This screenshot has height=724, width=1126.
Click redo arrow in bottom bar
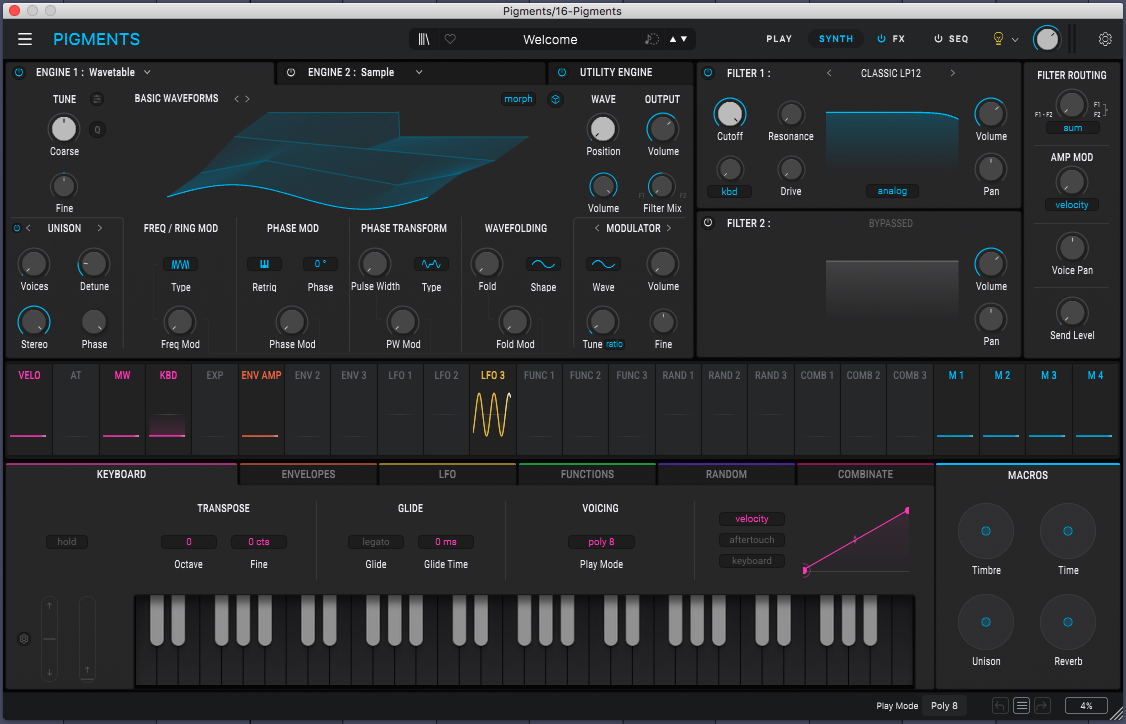(1042, 706)
